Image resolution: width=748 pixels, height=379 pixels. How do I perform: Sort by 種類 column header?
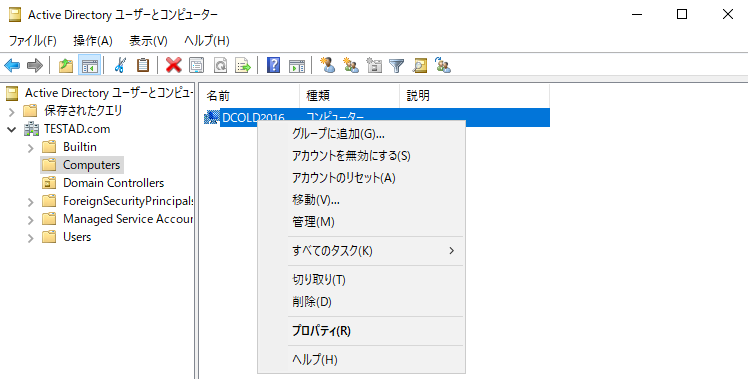(x=349, y=96)
